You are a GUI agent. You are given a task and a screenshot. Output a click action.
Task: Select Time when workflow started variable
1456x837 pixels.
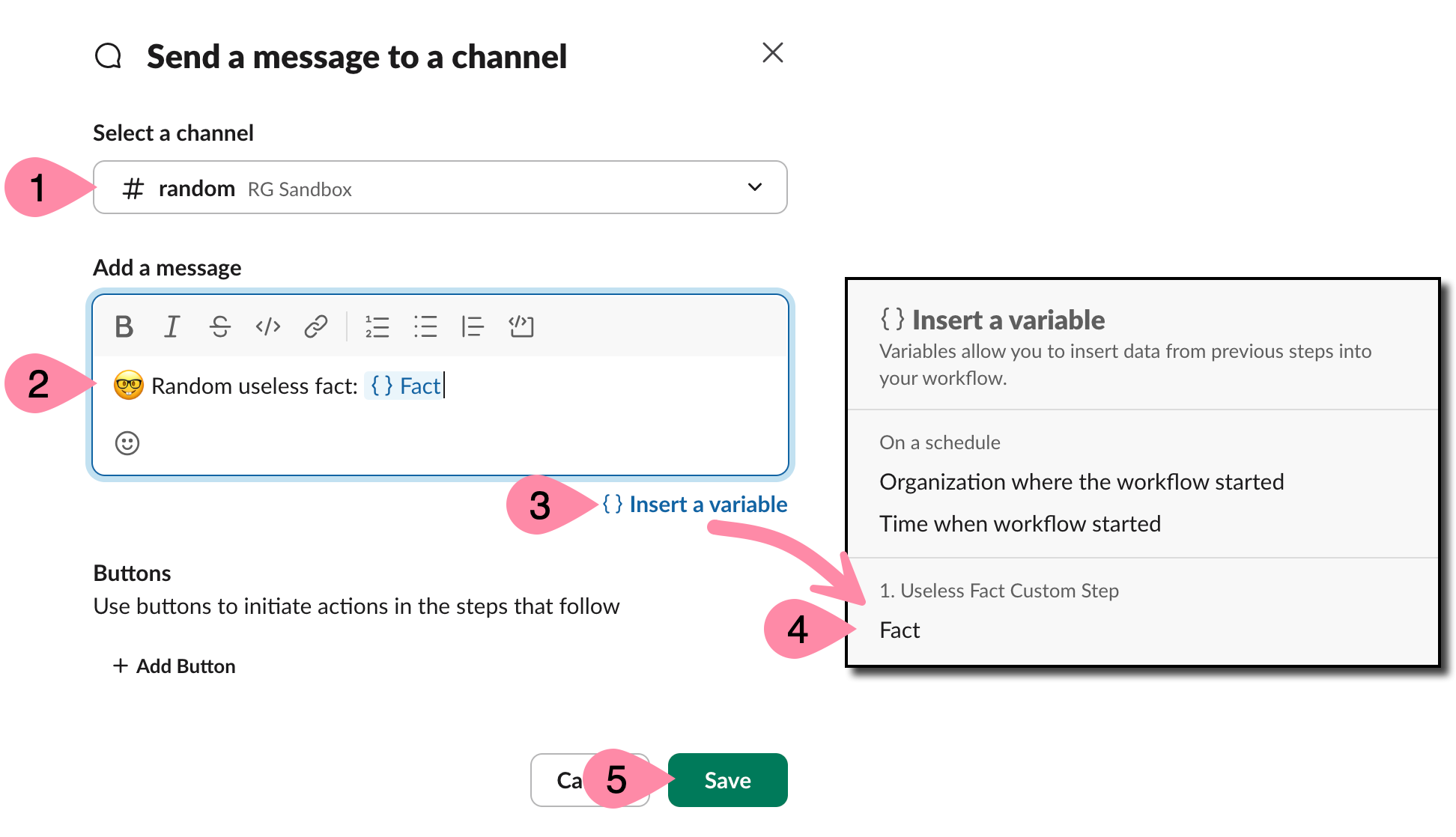(1020, 524)
